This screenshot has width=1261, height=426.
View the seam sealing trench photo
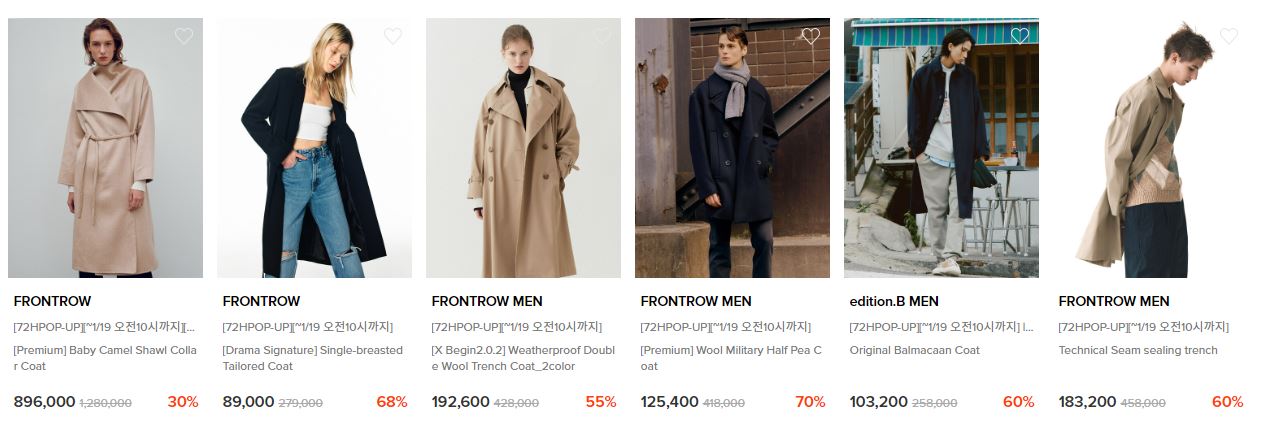coord(1150,148)
